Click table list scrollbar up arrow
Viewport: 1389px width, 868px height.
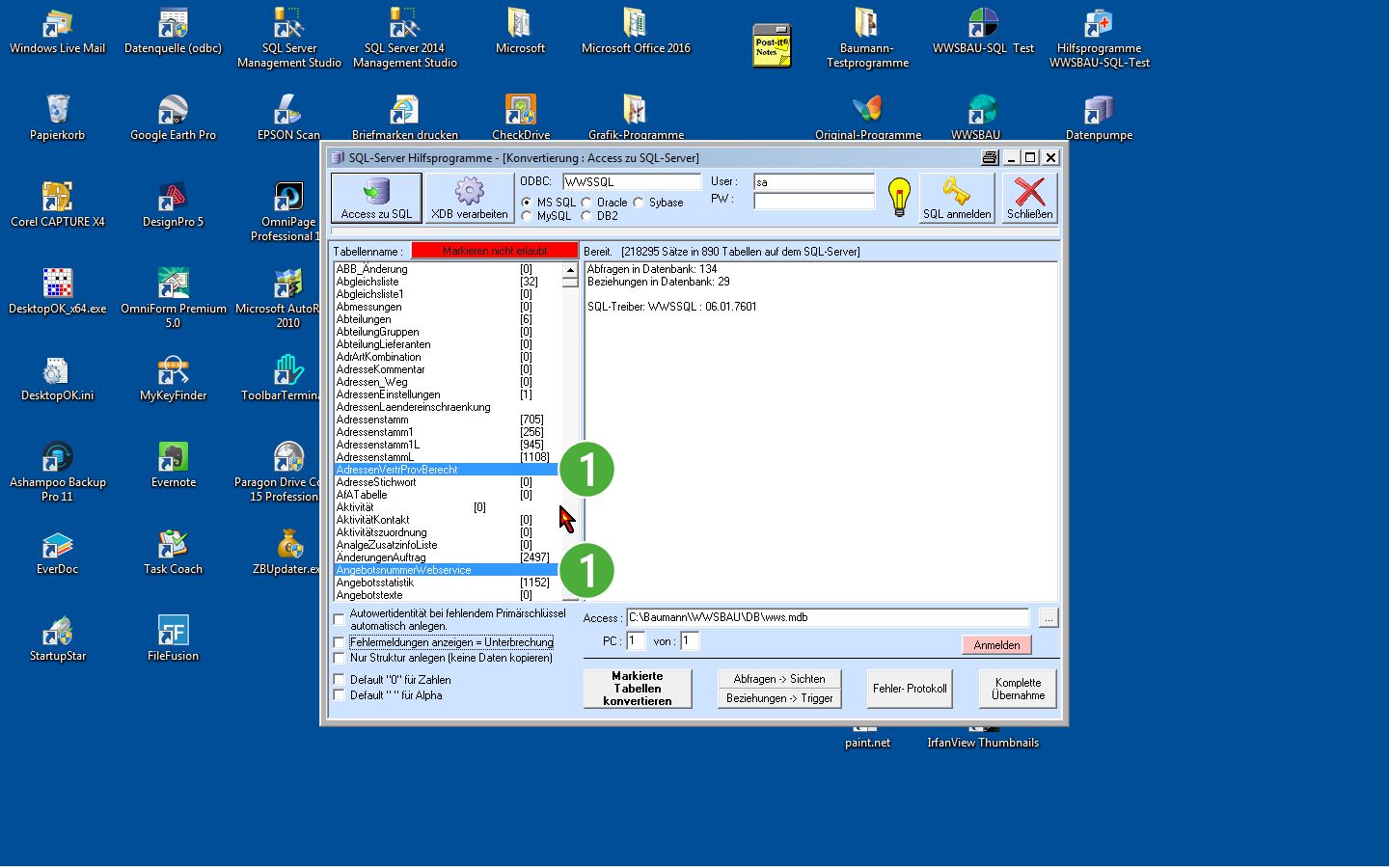point(570,270)
